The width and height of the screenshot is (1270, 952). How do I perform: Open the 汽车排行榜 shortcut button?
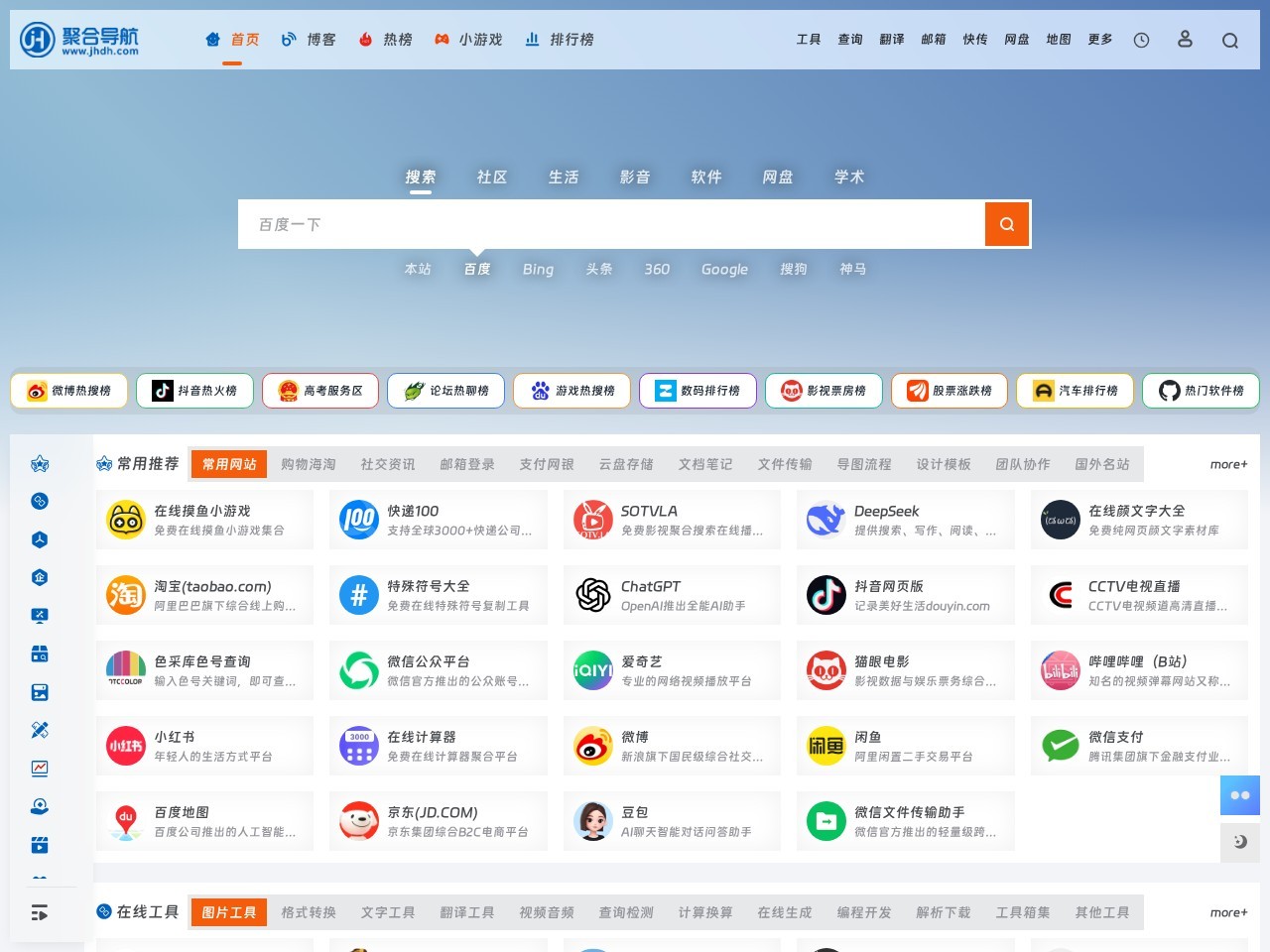(x=1076, y=391)
